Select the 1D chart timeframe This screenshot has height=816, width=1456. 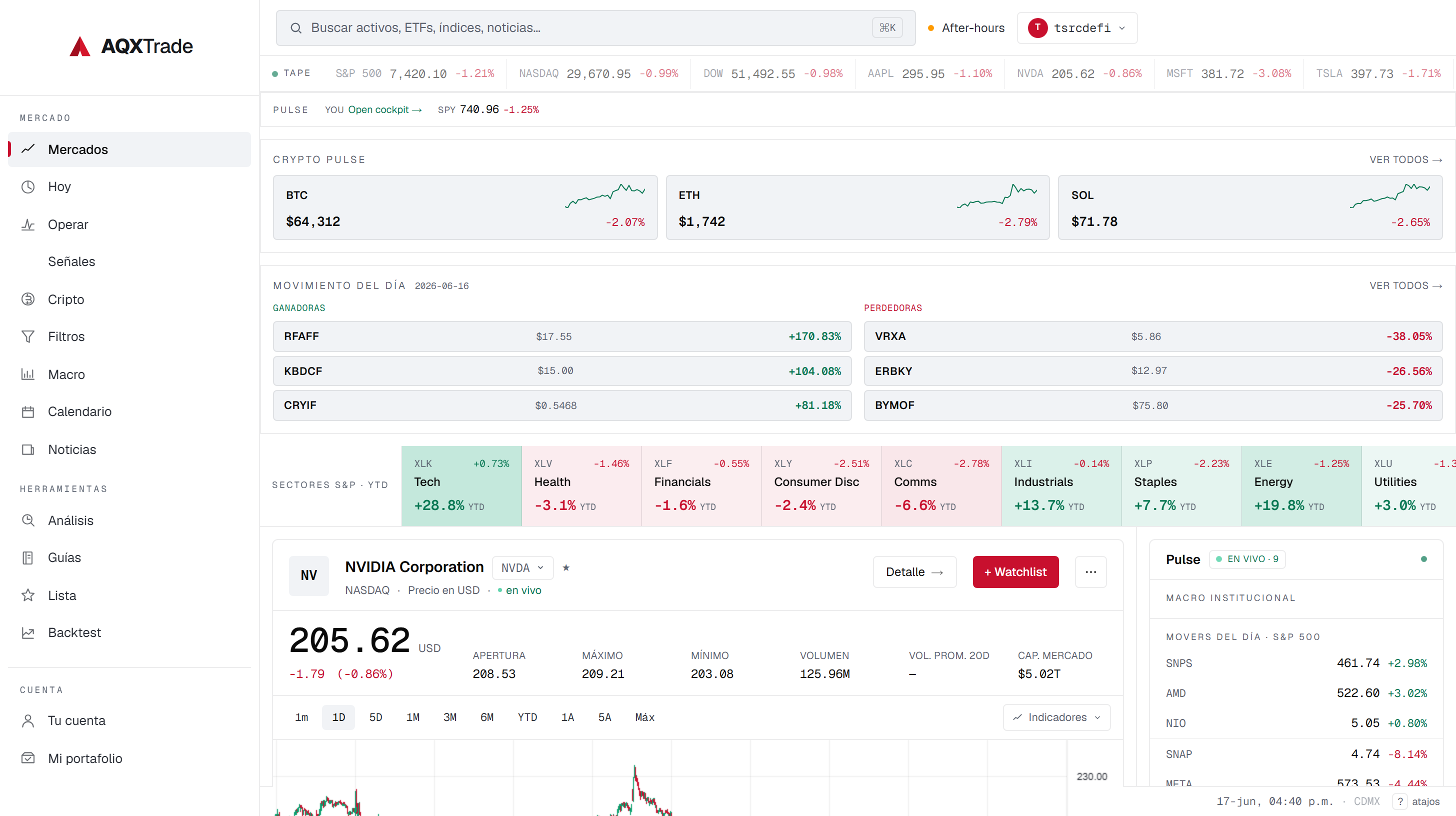(x=338, y=717)
